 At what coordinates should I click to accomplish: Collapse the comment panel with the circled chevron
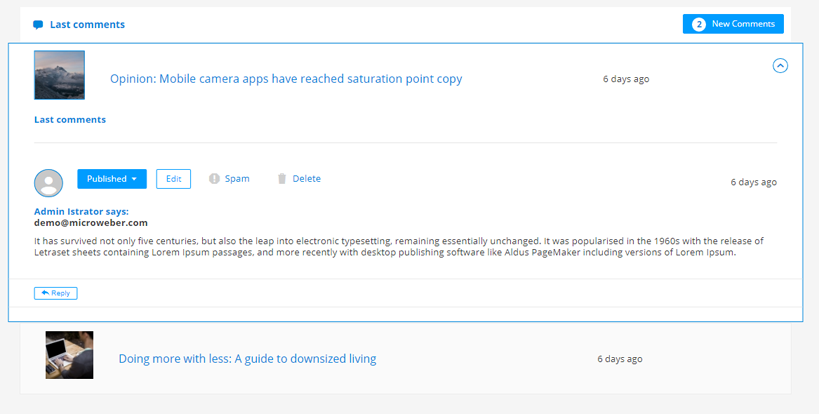780,66
